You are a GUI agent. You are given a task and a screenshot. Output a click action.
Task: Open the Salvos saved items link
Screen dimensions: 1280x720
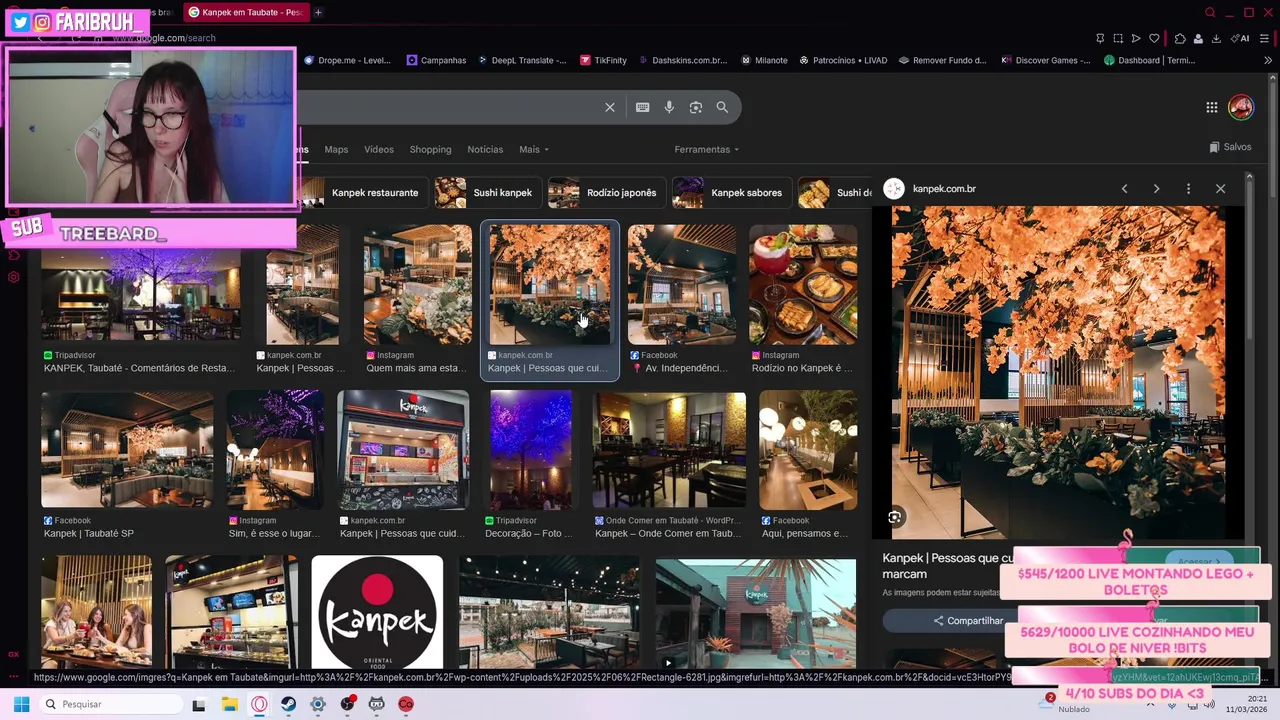pos(1230,147)
